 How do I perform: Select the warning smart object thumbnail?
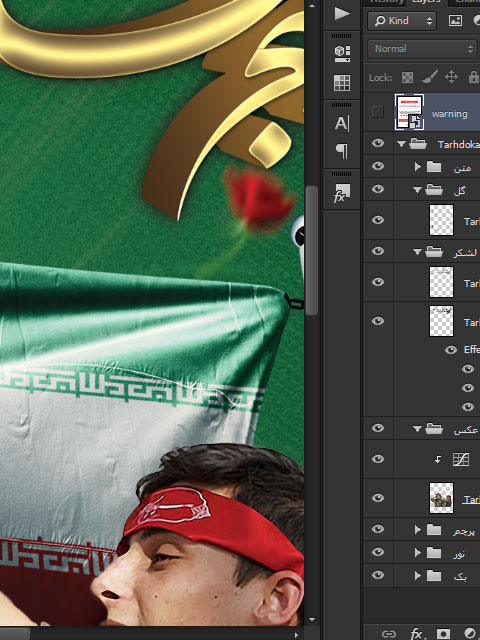click(409, 113)
